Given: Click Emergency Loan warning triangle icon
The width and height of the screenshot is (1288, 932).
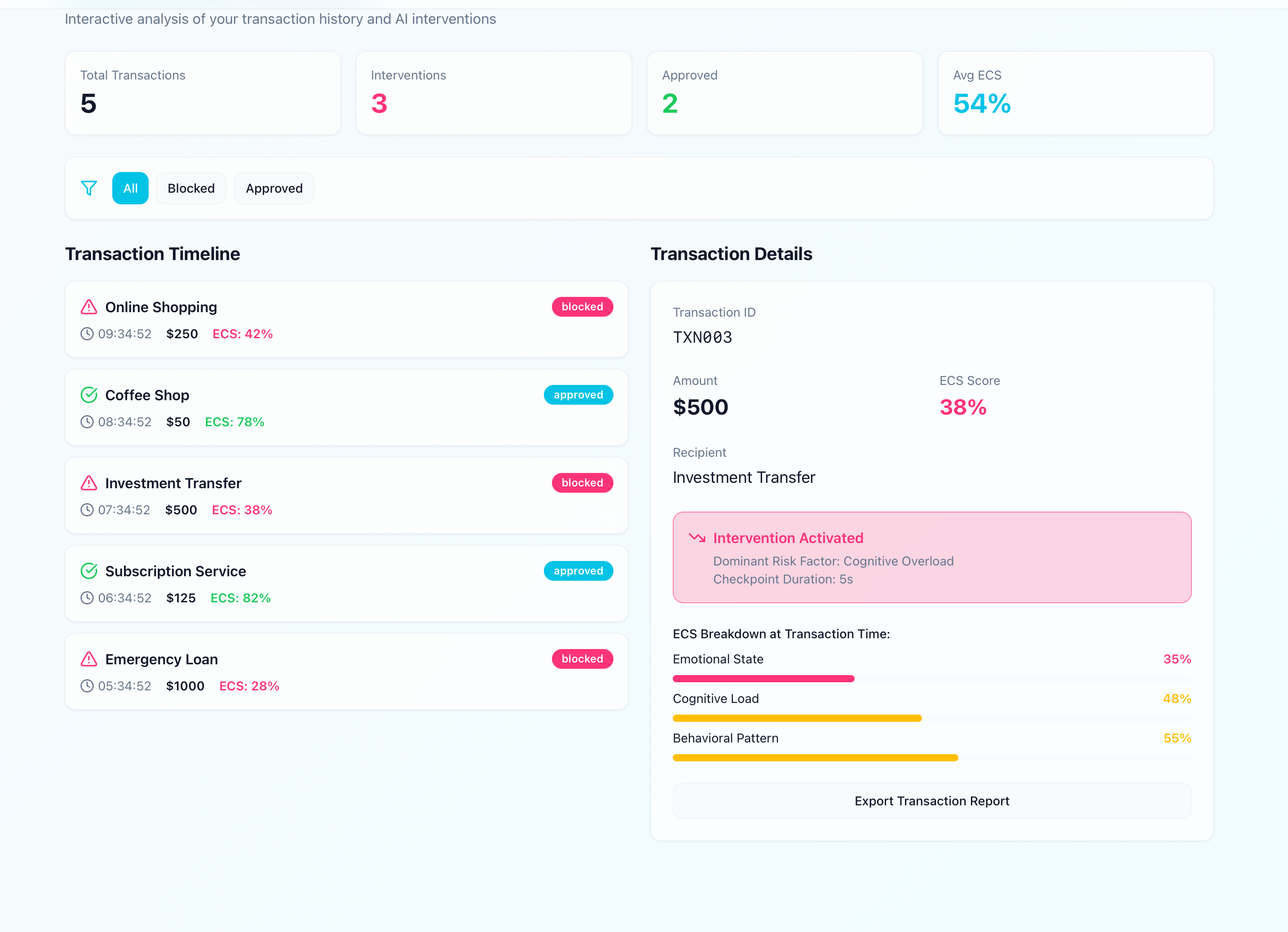Looking at the screenshot, I should point(88,659).
